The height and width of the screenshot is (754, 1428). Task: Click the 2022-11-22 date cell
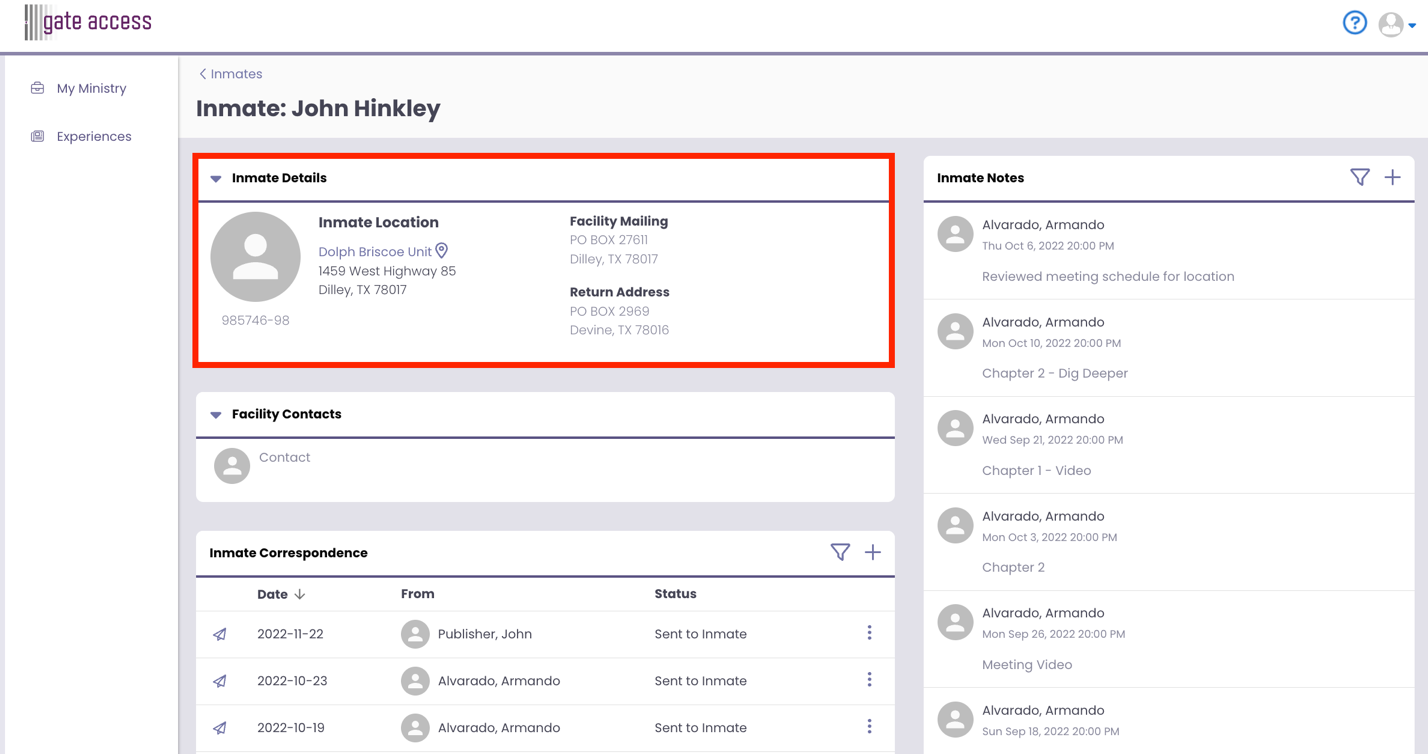tap(290, 634)
